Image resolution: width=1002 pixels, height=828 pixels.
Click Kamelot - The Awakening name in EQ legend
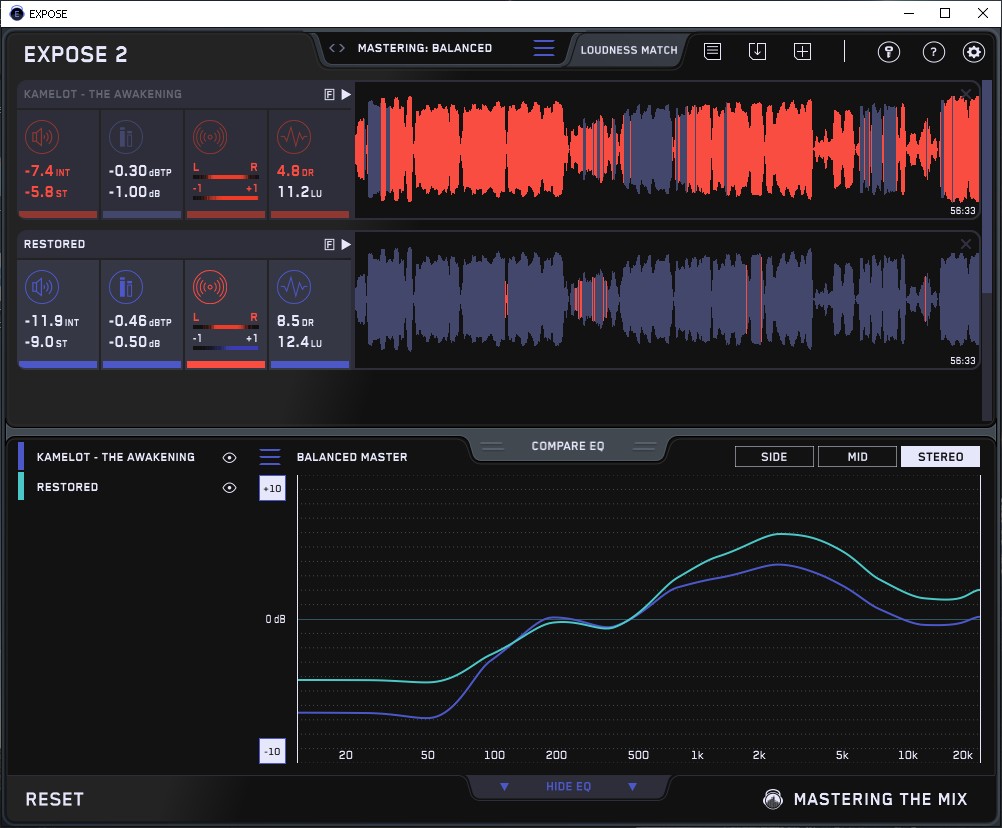(116, 457)
